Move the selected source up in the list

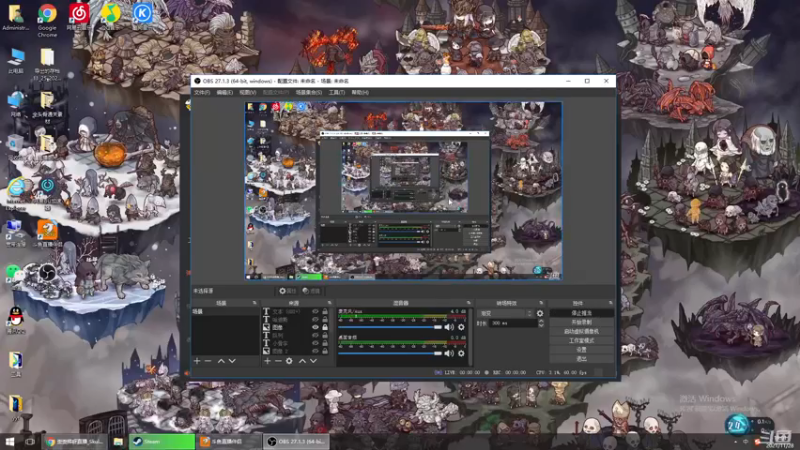pyautogui.click(x=302, y=361)
